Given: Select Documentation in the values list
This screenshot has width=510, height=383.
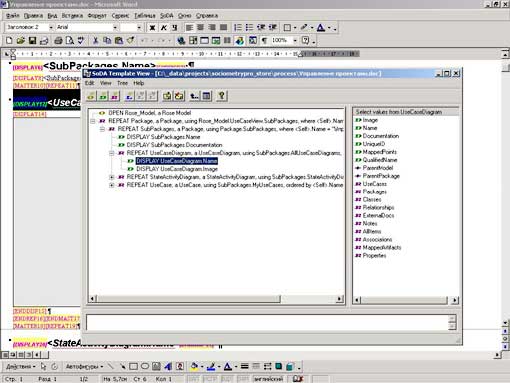Looking at the screenshot, I should click(381, 136).
